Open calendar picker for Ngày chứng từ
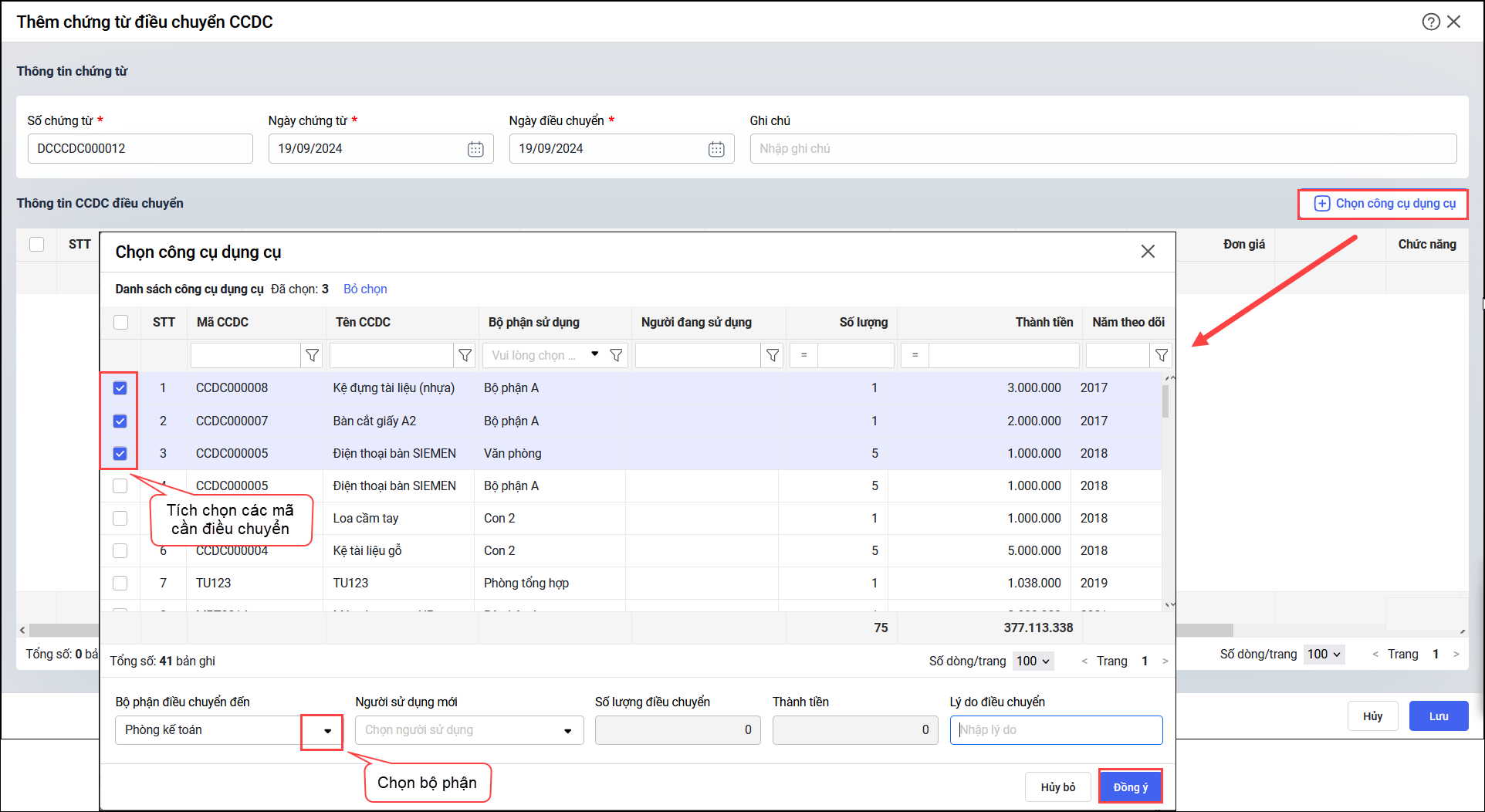The width and height of the screenshot is (1485, 812). (475, 149)
